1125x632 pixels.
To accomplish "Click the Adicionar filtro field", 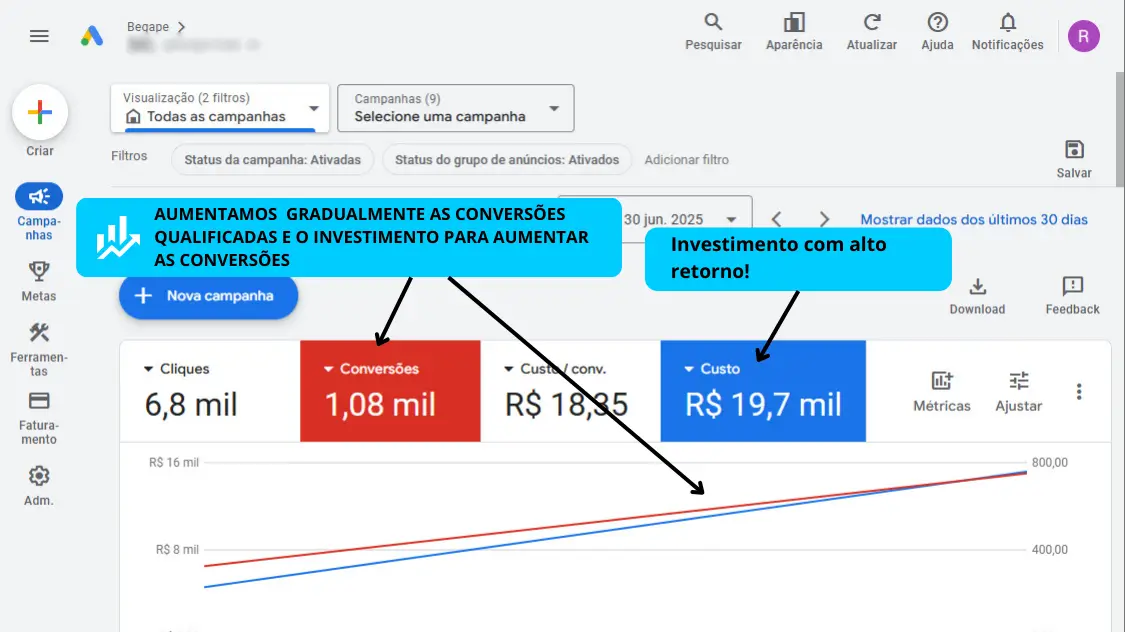I will pos(686,160).
